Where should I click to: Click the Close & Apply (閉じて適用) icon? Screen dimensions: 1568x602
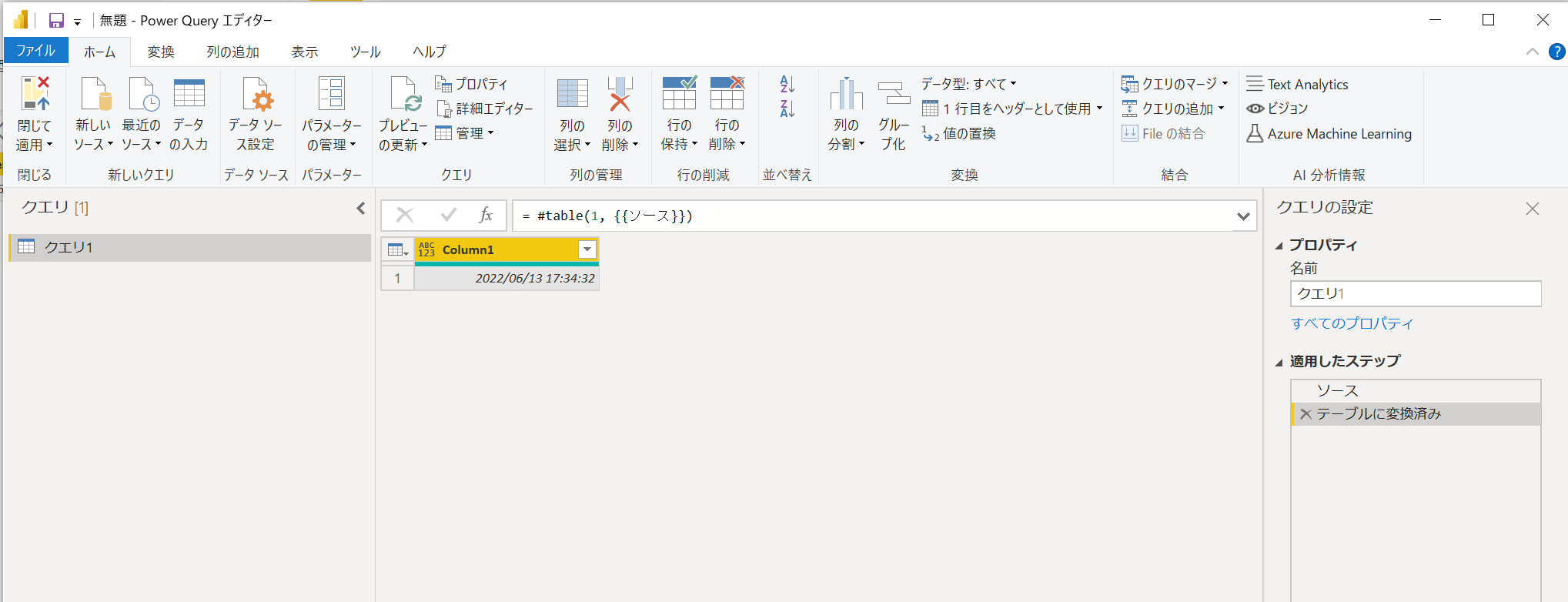pyautogui.click(x=35, y=94)
